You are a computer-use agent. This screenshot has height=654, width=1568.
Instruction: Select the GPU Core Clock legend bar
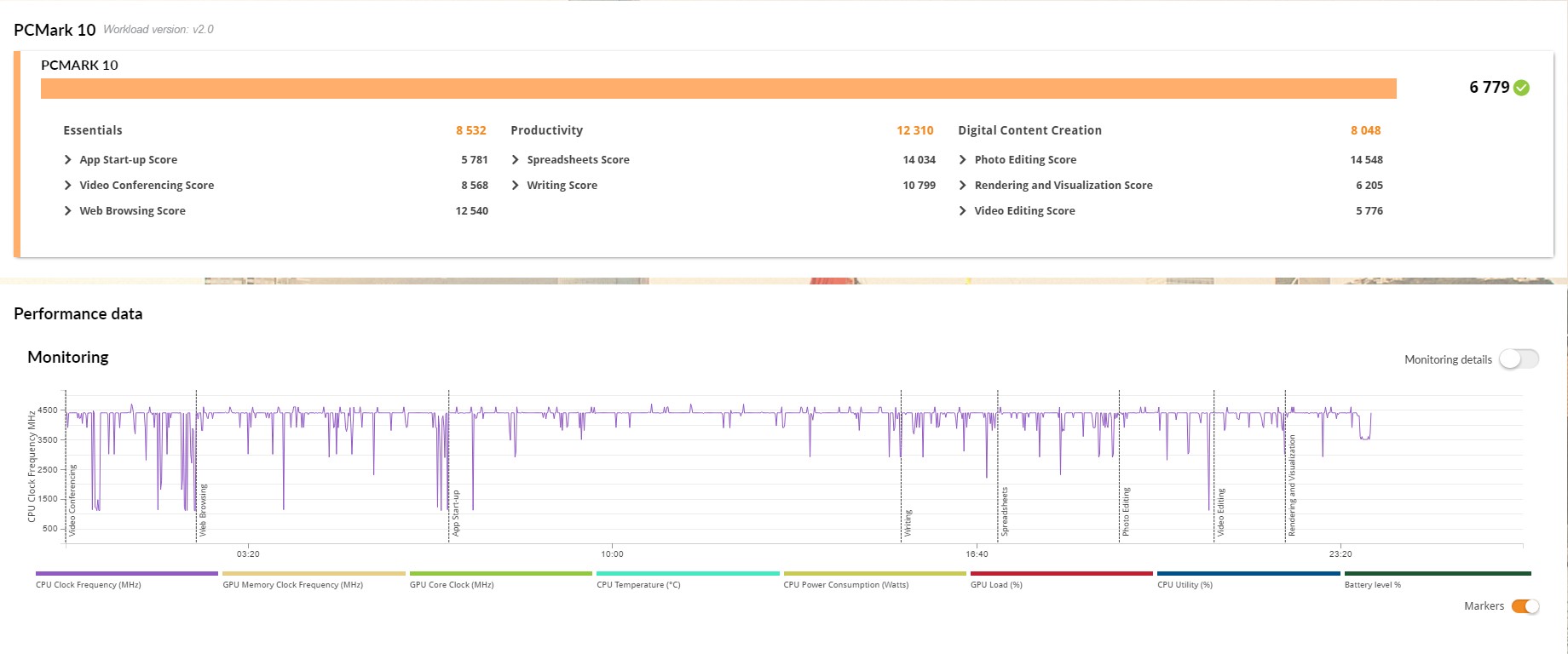(x=501, y=574)
